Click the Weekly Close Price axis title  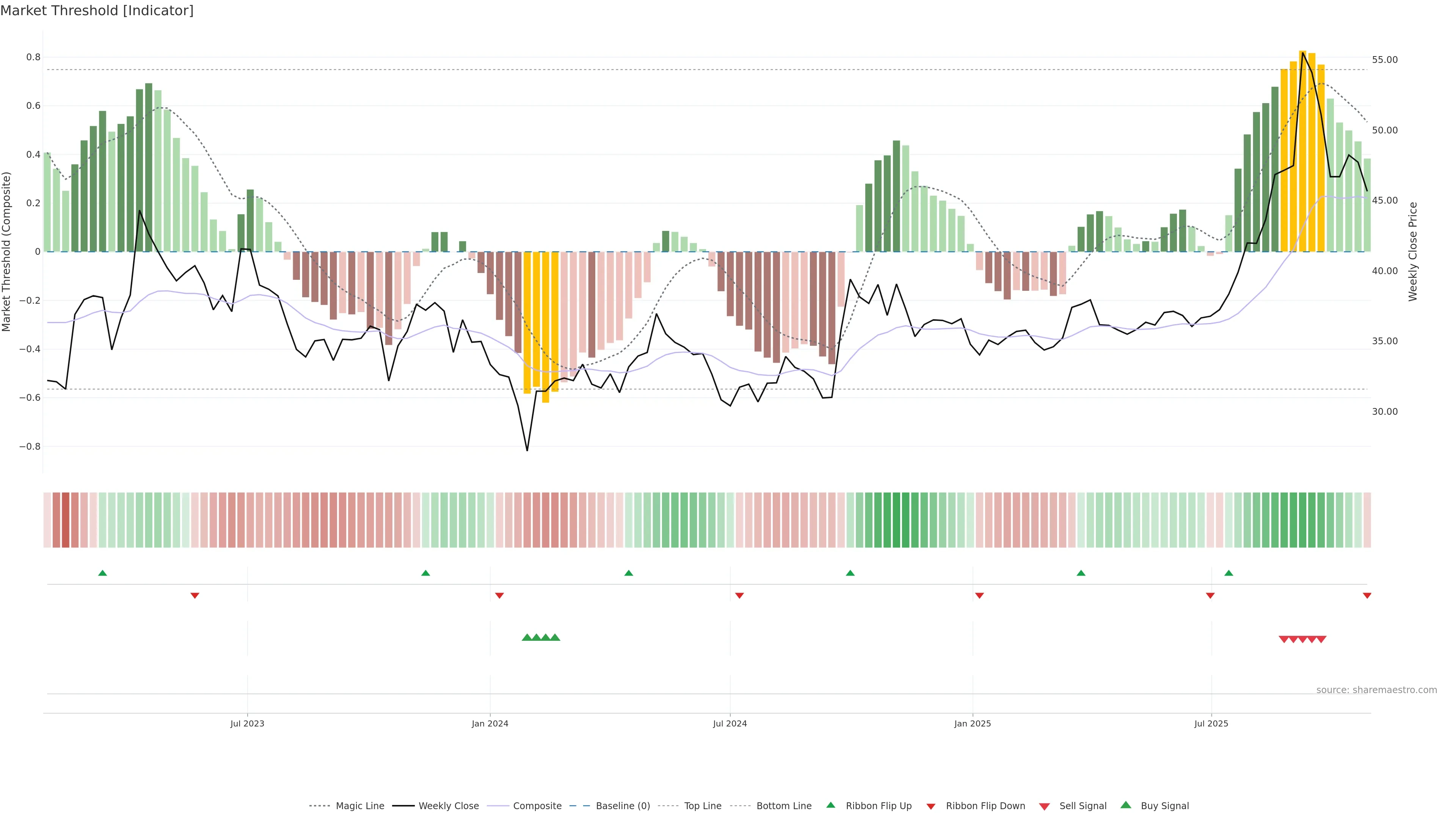(x=1413, y=251)
